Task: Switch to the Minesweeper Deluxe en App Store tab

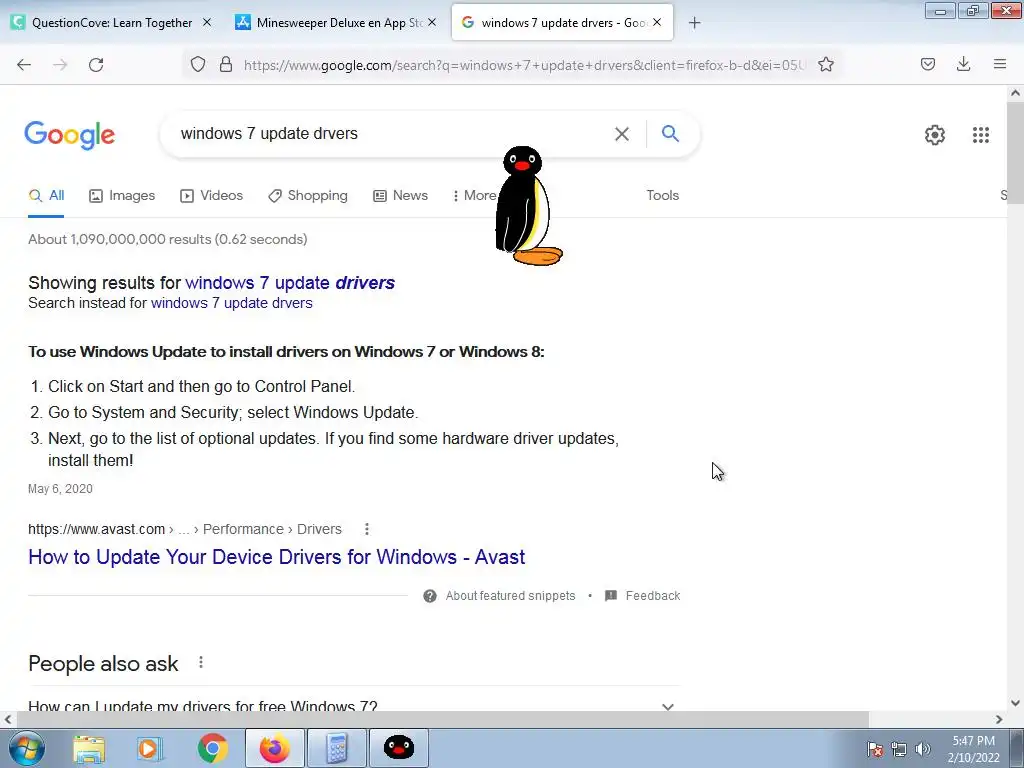Action: 336,23
